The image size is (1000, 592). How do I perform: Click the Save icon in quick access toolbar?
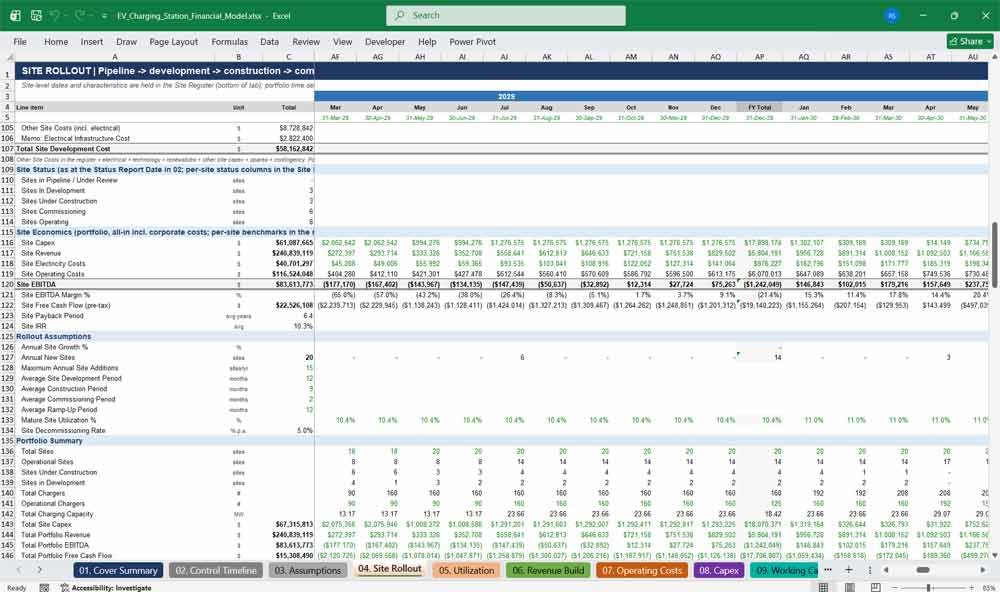36,15
